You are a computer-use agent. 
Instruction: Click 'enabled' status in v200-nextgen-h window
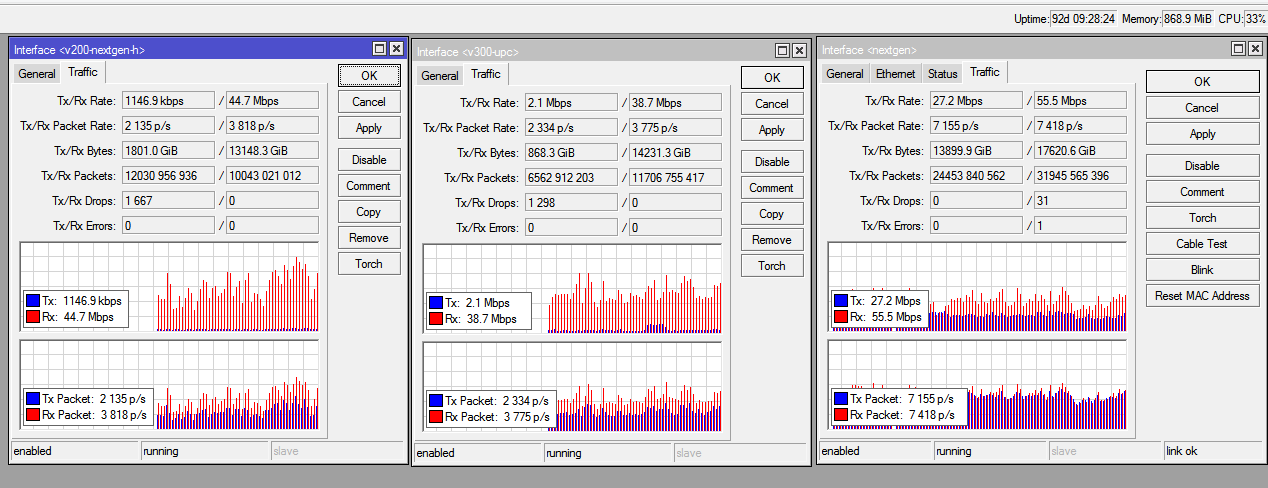pos(74,451)
